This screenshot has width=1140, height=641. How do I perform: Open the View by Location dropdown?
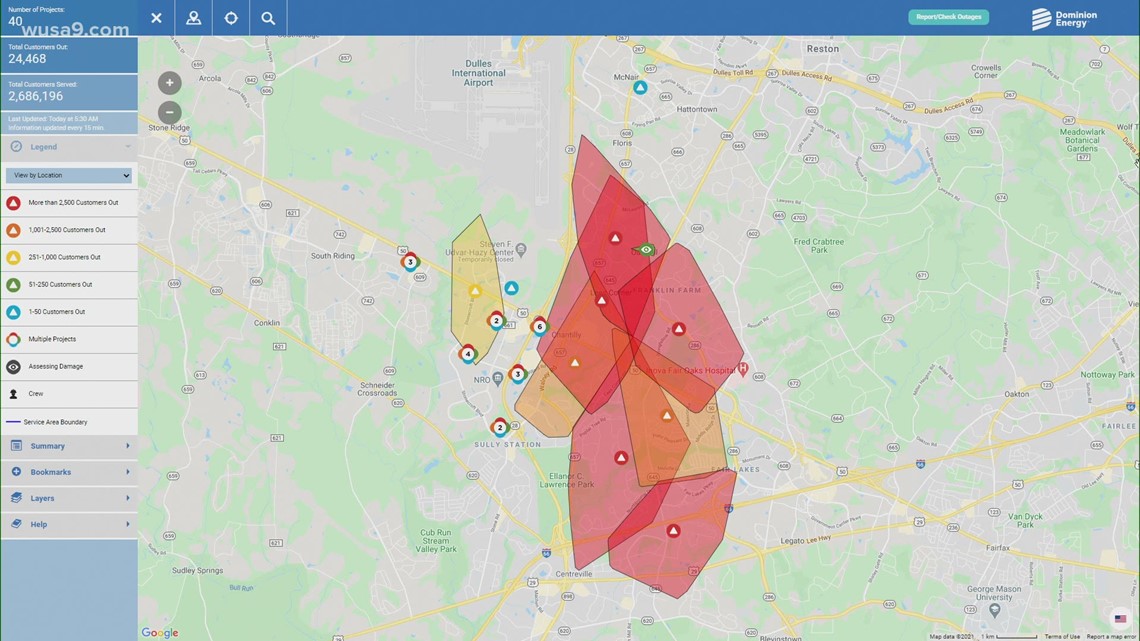click(x=68, y=174)
